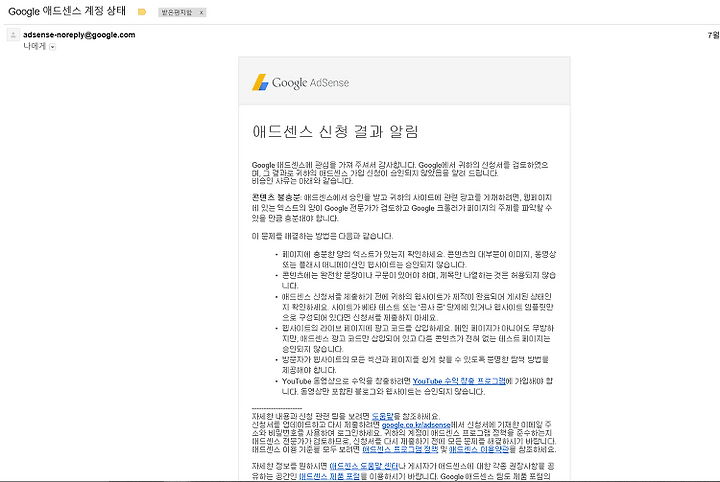Expand recipient details dropdown next to 나에게

coord(52,46)
